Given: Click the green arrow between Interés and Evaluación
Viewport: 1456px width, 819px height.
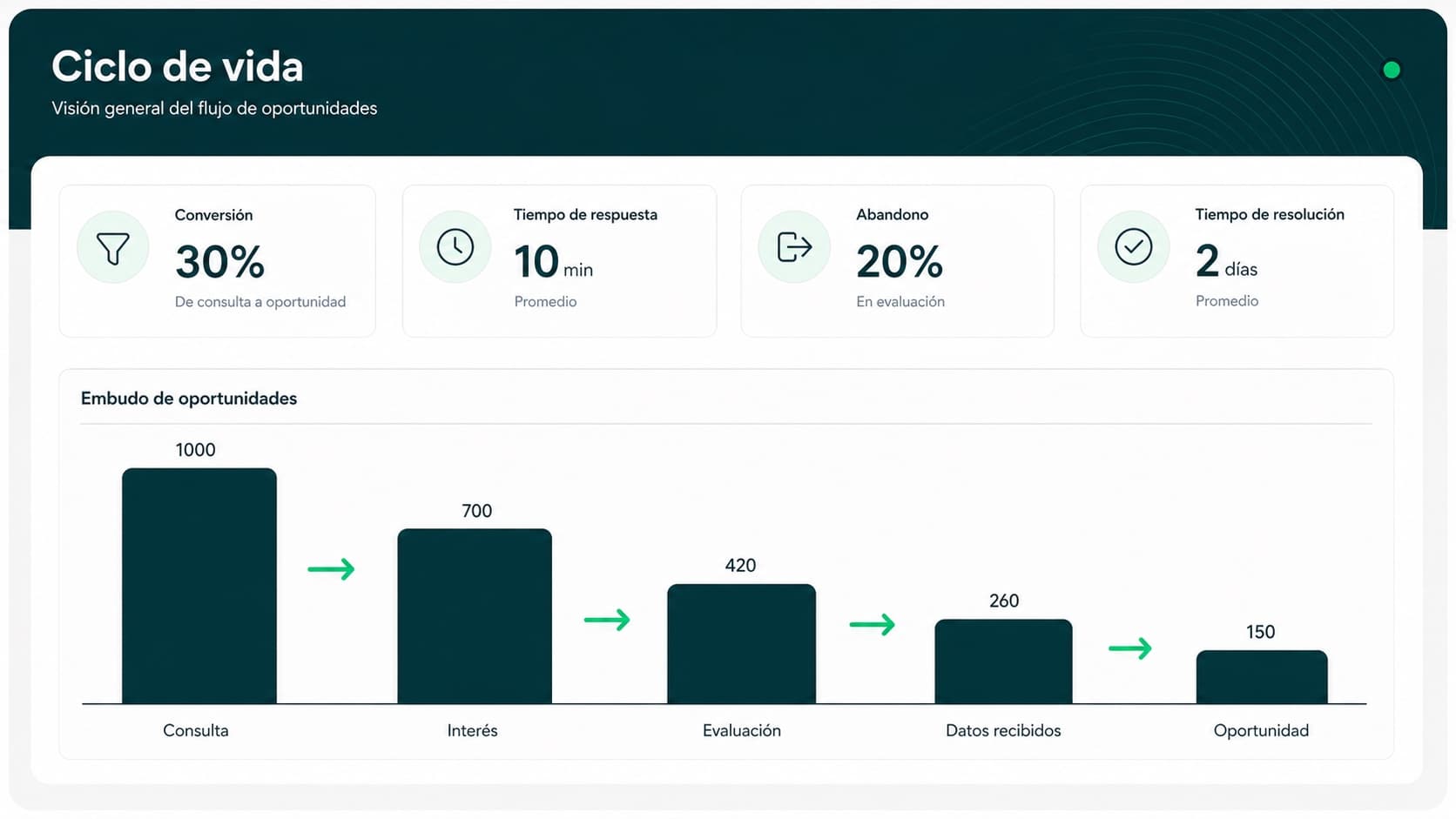Looking at the screenshot, I should 607,620.
